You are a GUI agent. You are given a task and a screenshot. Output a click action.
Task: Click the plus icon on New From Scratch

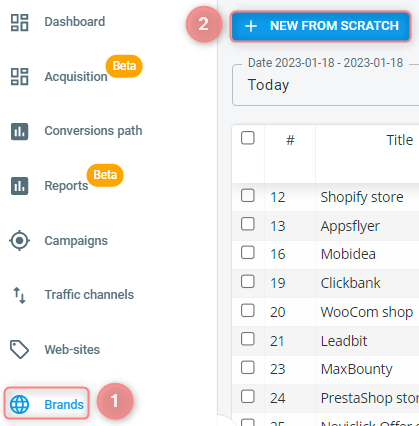[x=251, y=26]
